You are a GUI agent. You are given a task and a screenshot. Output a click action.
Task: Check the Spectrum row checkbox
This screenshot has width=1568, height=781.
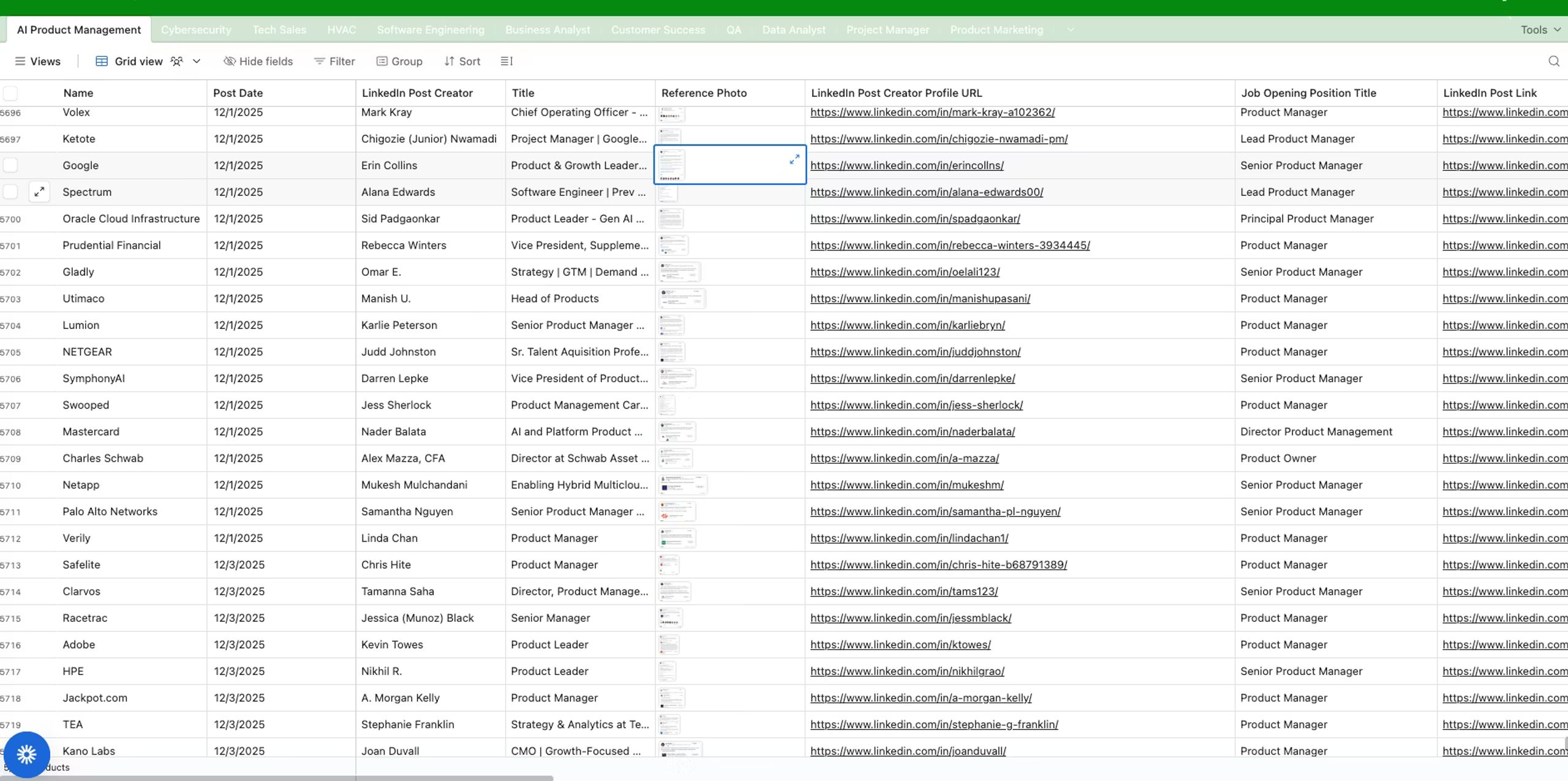pyautogui.click(x=10, y=192)
